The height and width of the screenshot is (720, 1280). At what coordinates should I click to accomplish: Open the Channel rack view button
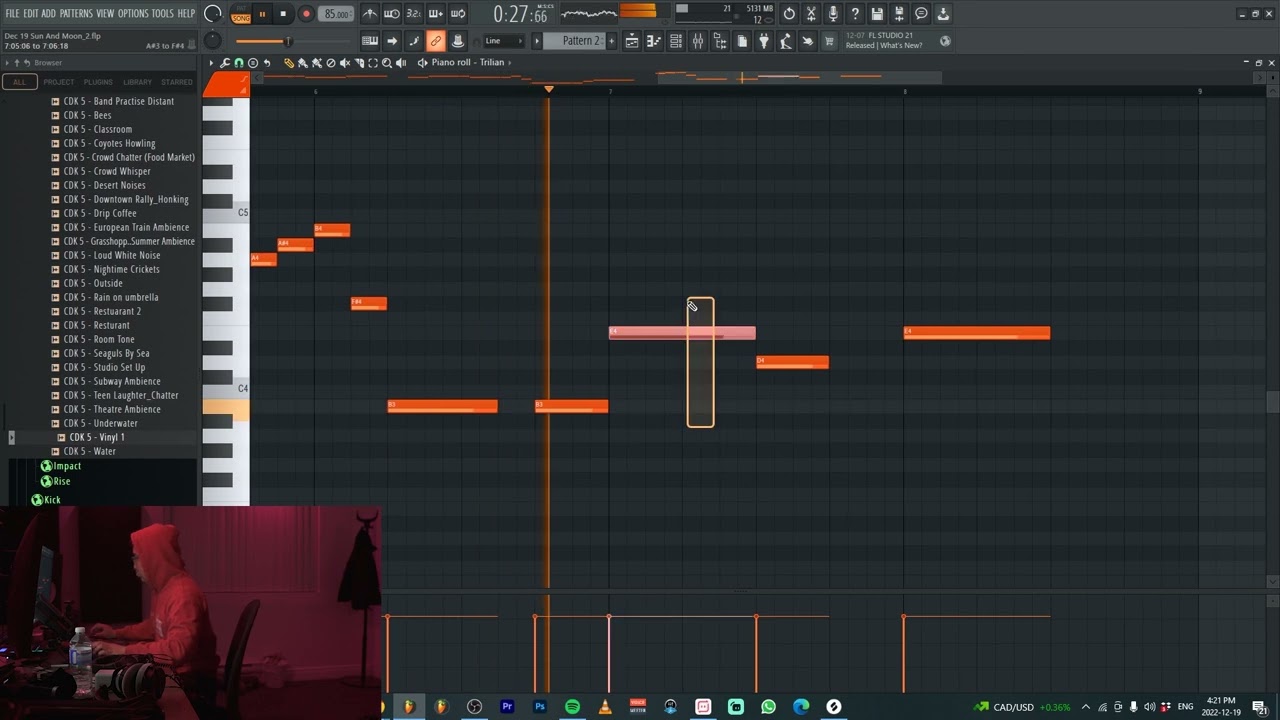click(675, 41)
